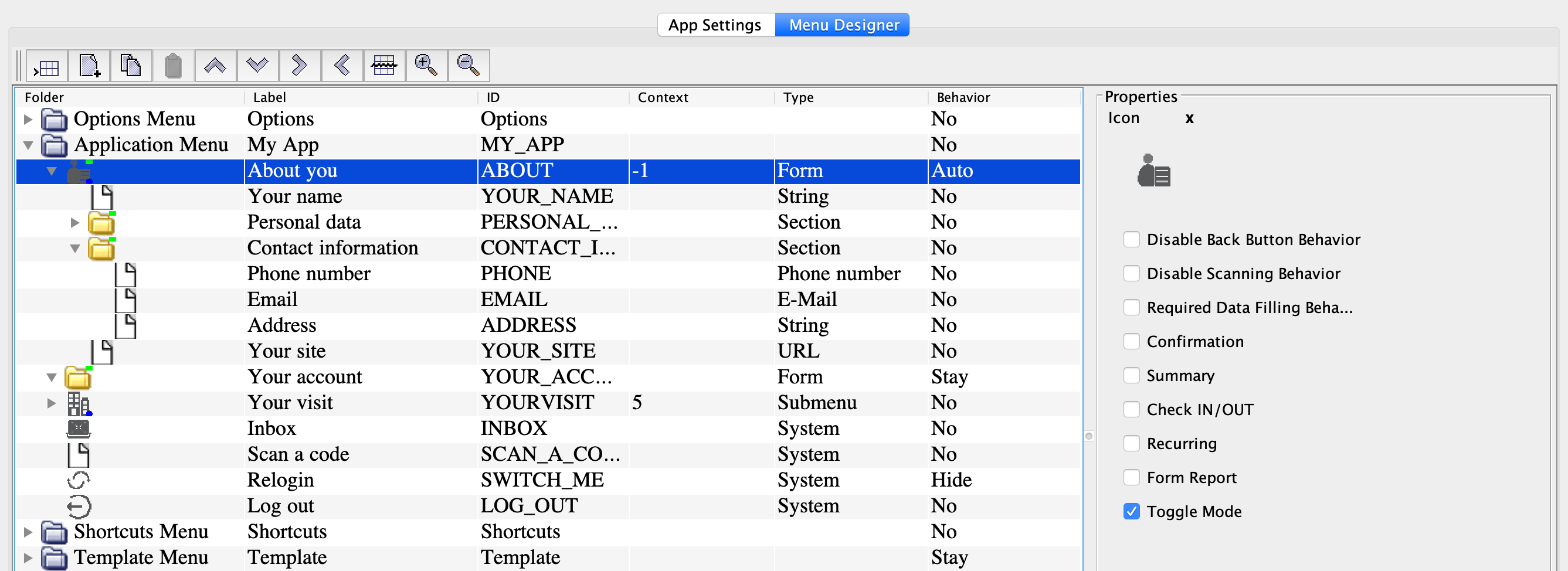The image size is (1568, 571).
Task: Click the Behavior column header
Action: 963,97
